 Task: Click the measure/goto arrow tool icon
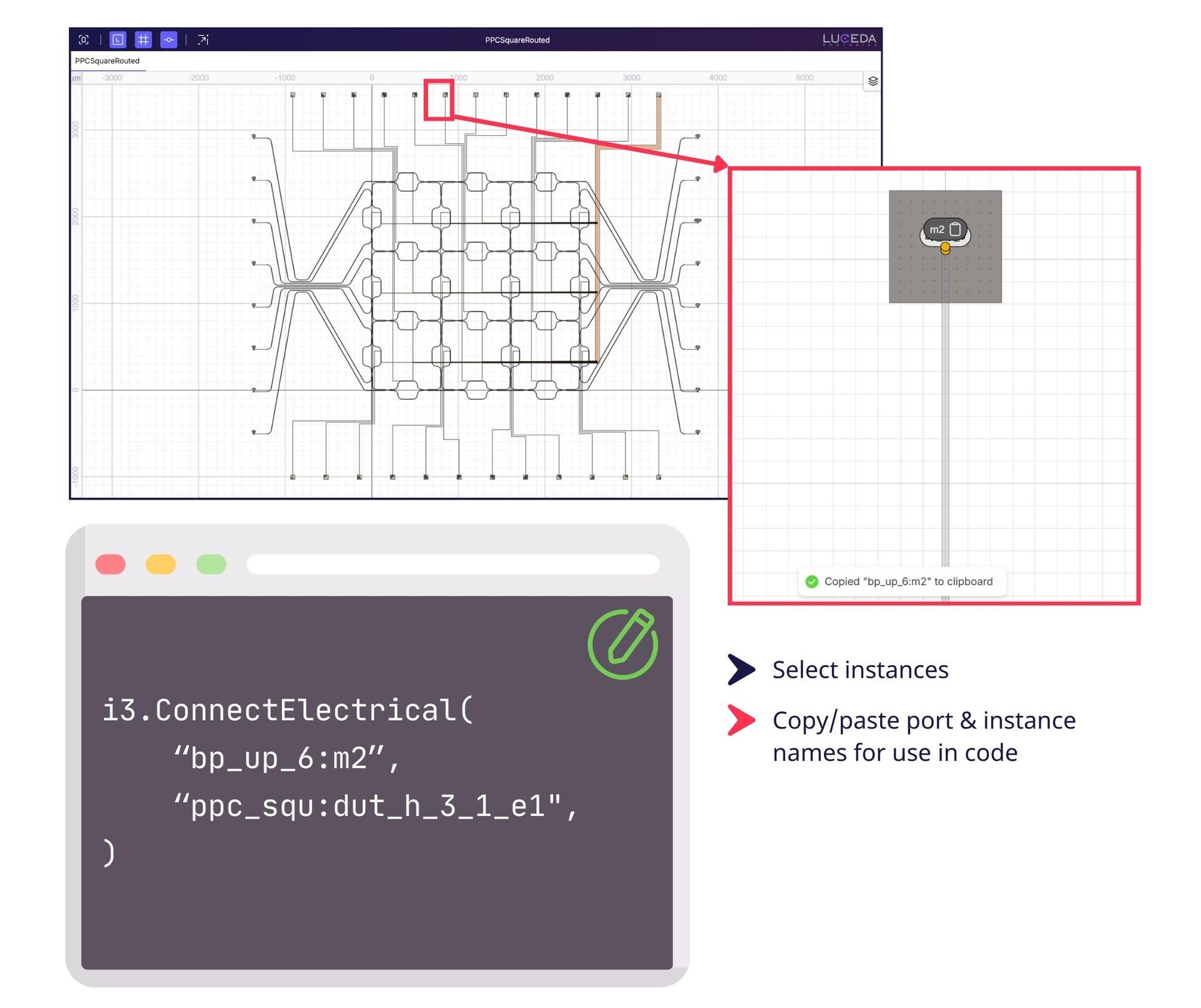tap(203, 40)
